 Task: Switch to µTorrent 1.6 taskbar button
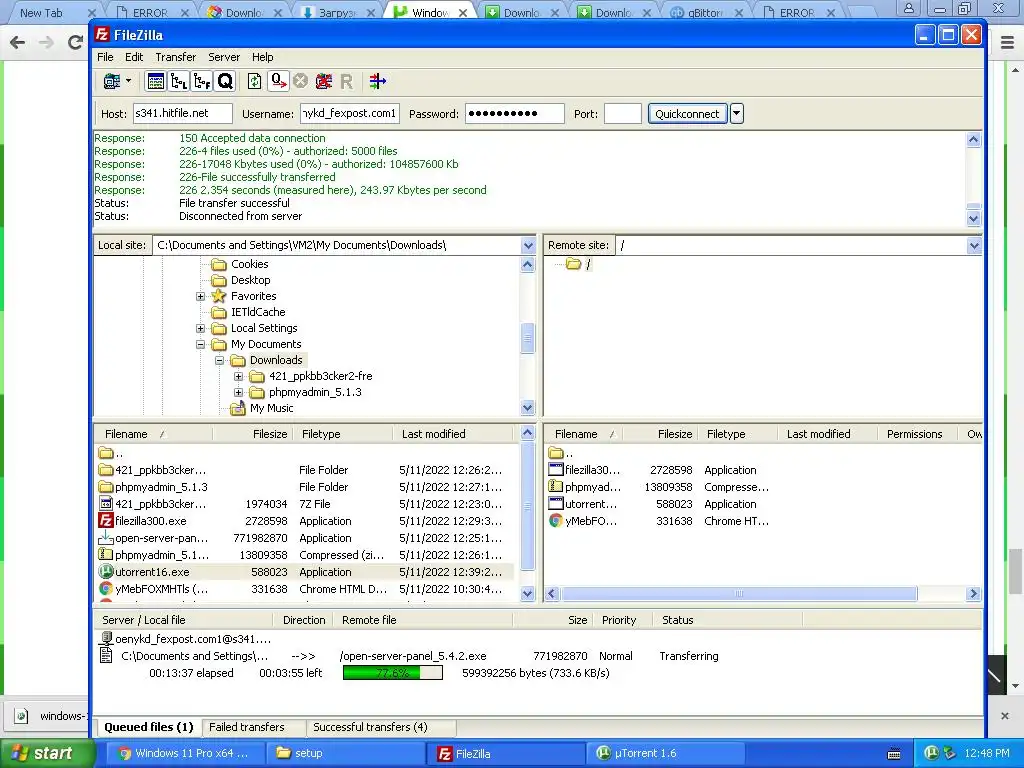(x=665, y=753)
